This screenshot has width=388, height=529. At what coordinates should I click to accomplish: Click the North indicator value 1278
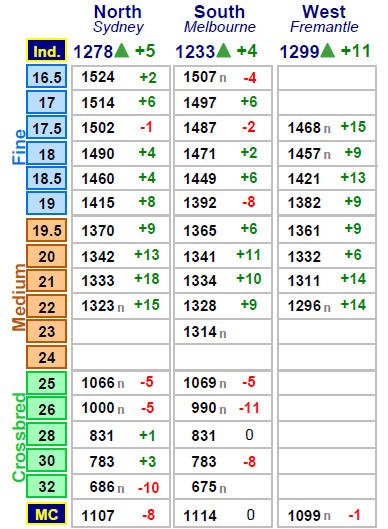click(93, 52)
